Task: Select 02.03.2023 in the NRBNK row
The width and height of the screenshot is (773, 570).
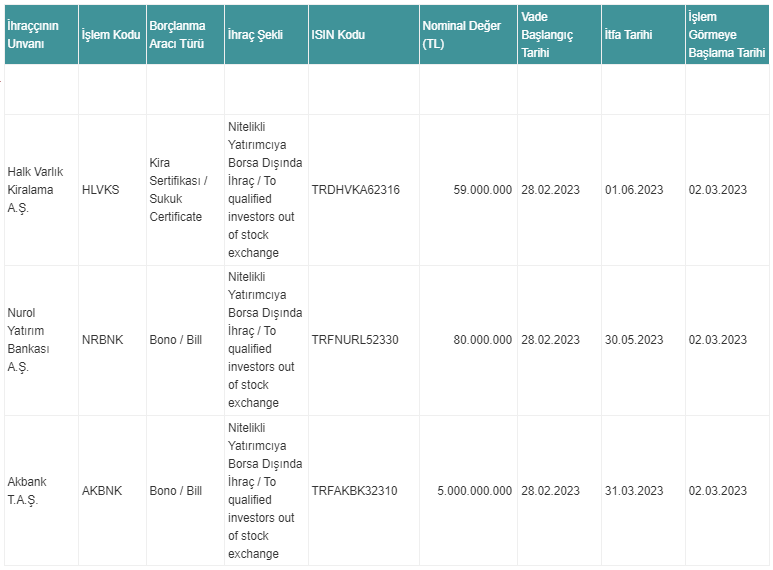Action: [718, 340]
